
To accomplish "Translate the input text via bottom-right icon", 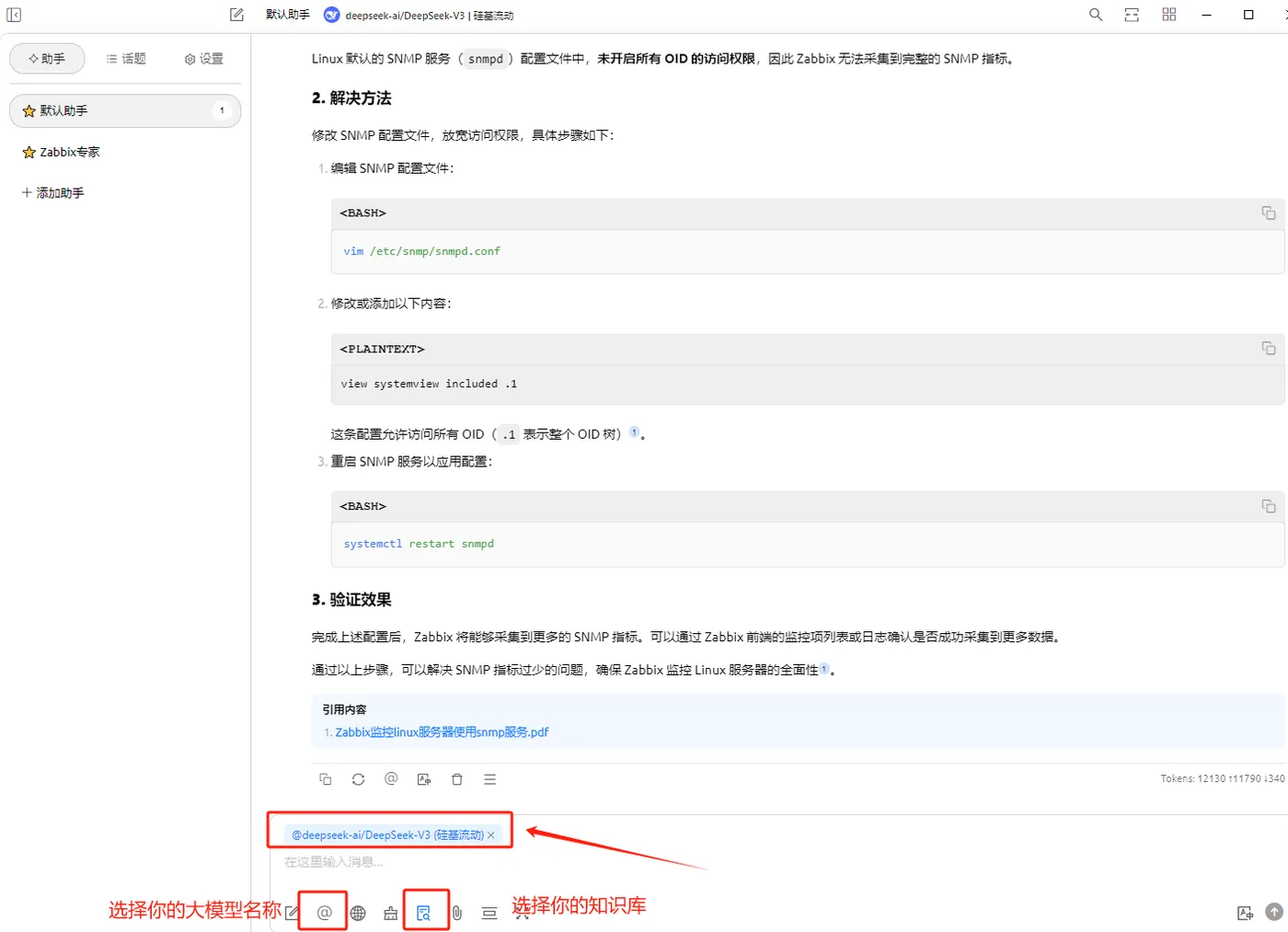I will [1245, 913].
